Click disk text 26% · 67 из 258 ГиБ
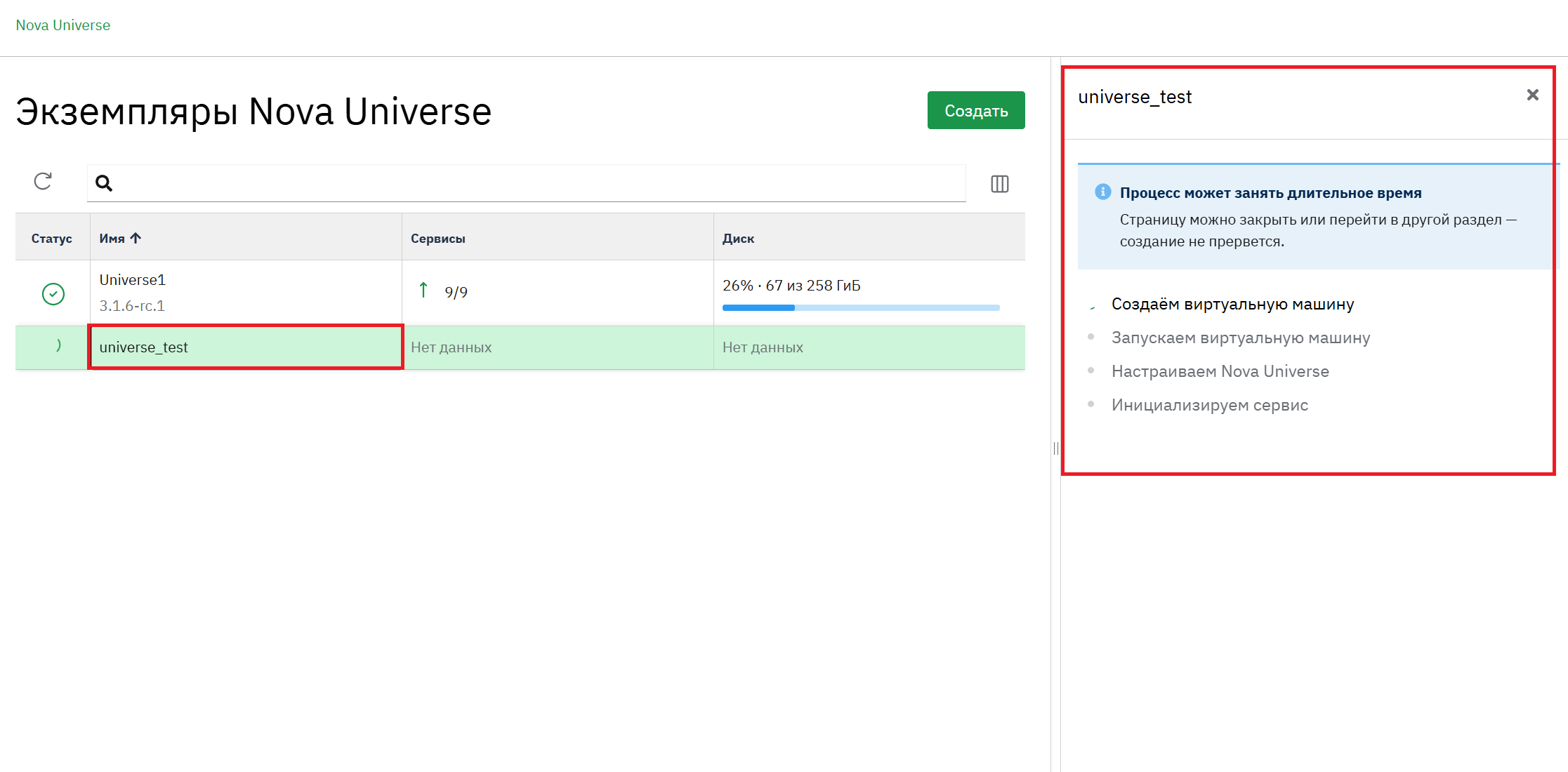Image resolution: width=1568 pixels, height=772 pixels. point(791,286)
